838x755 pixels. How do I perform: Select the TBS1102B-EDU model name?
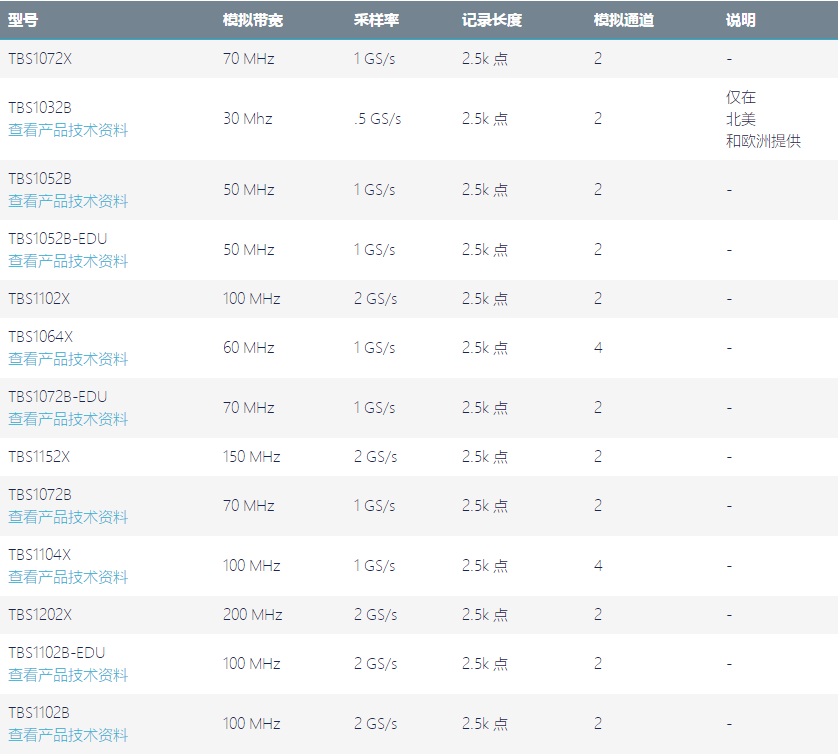57,652
